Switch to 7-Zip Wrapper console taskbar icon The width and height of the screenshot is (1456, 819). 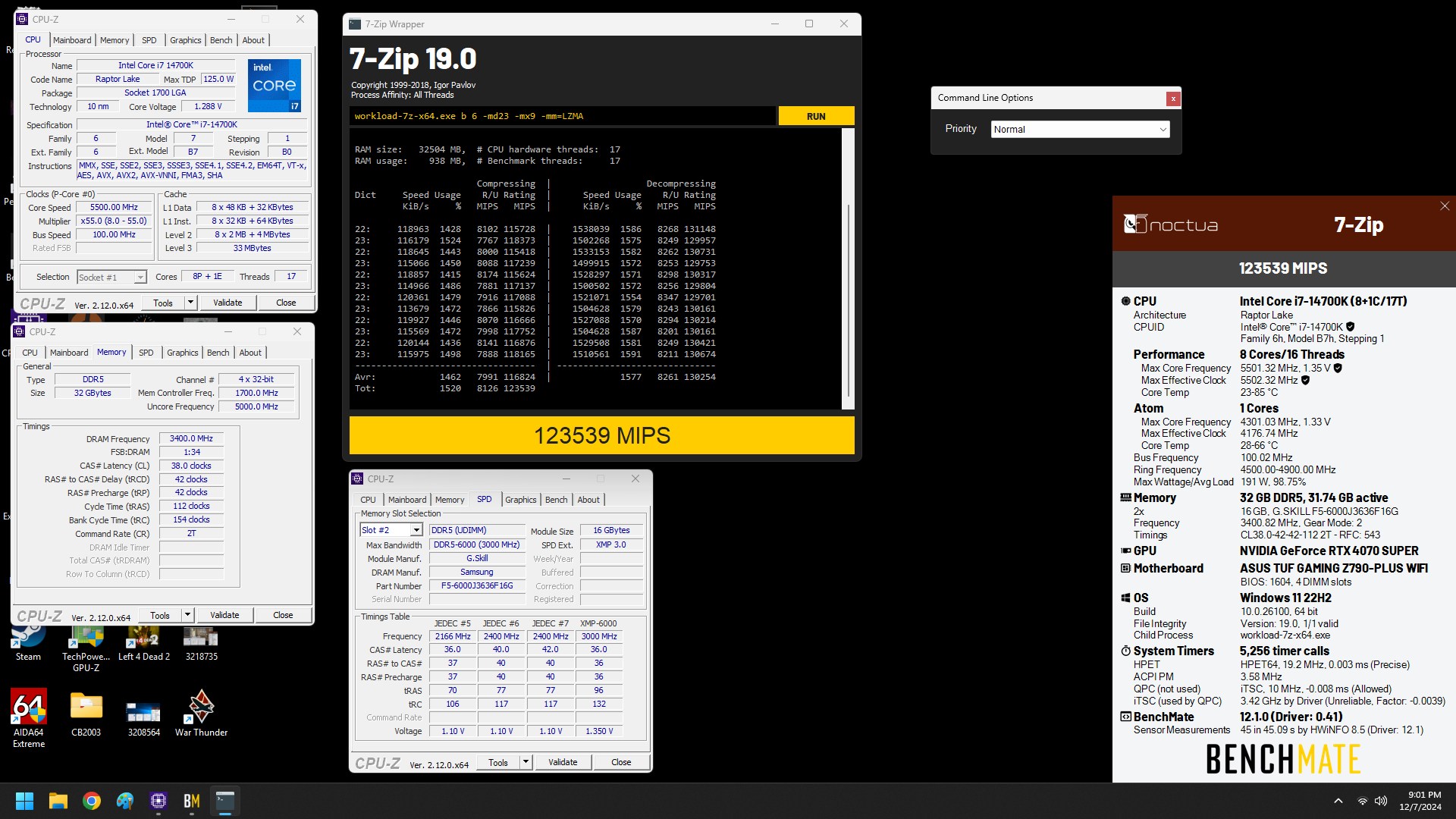coord(225,801)
